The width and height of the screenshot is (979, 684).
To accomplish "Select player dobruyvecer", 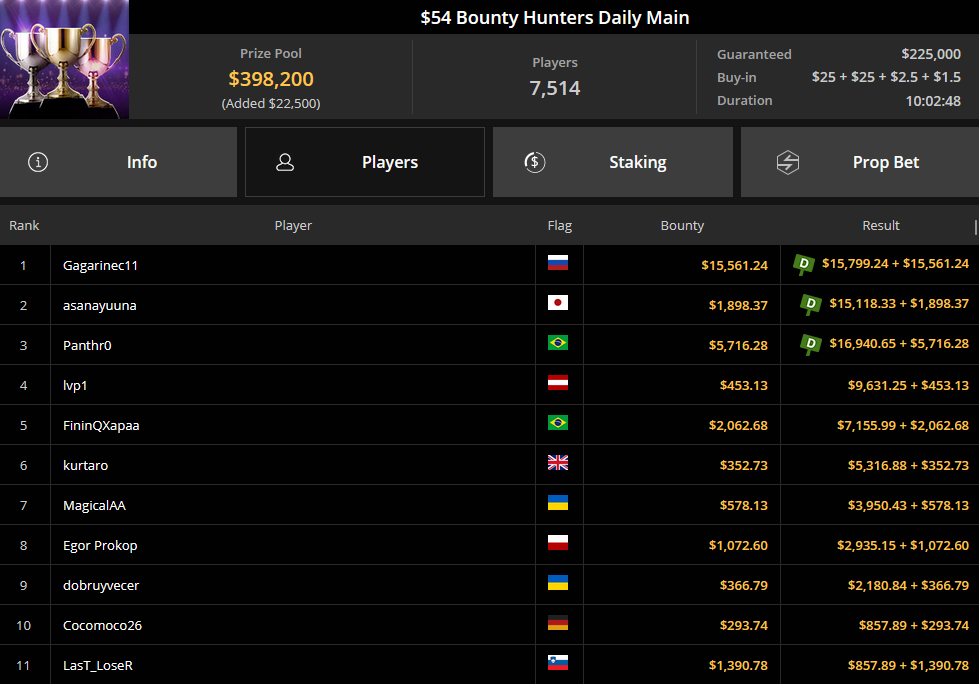I will click(101, 585).
